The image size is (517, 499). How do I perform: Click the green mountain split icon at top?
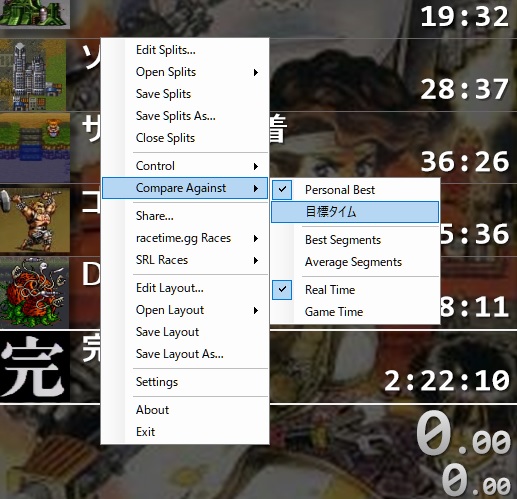pyautogui.click(x=35, y=14)
